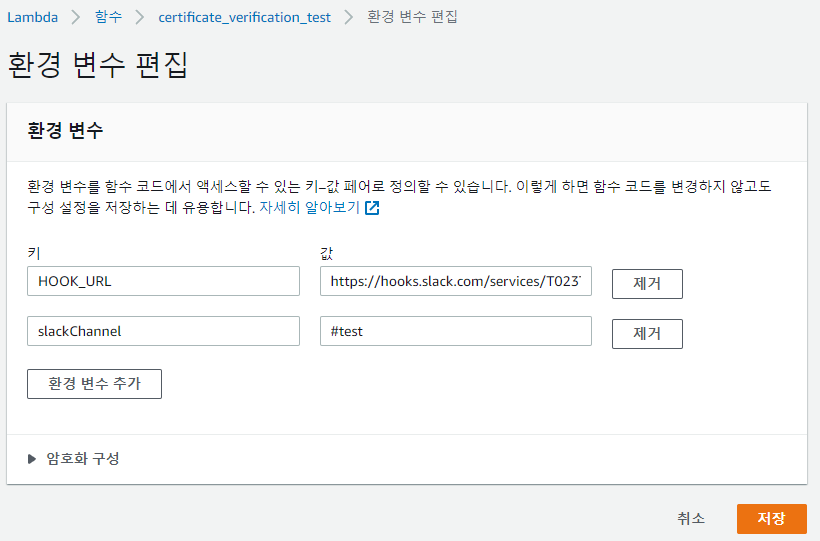
Task: Focus the slackChannel key field
Action: 163,331
